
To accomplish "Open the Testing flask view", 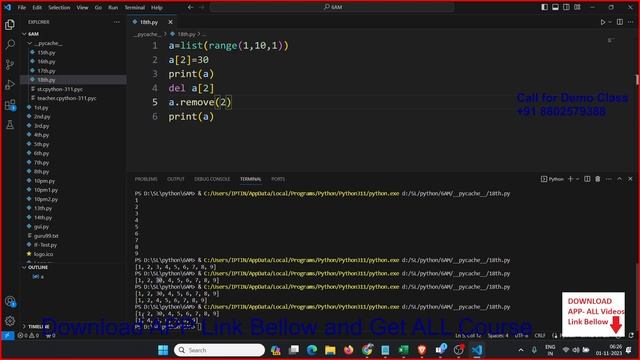I will click(10, 125).
